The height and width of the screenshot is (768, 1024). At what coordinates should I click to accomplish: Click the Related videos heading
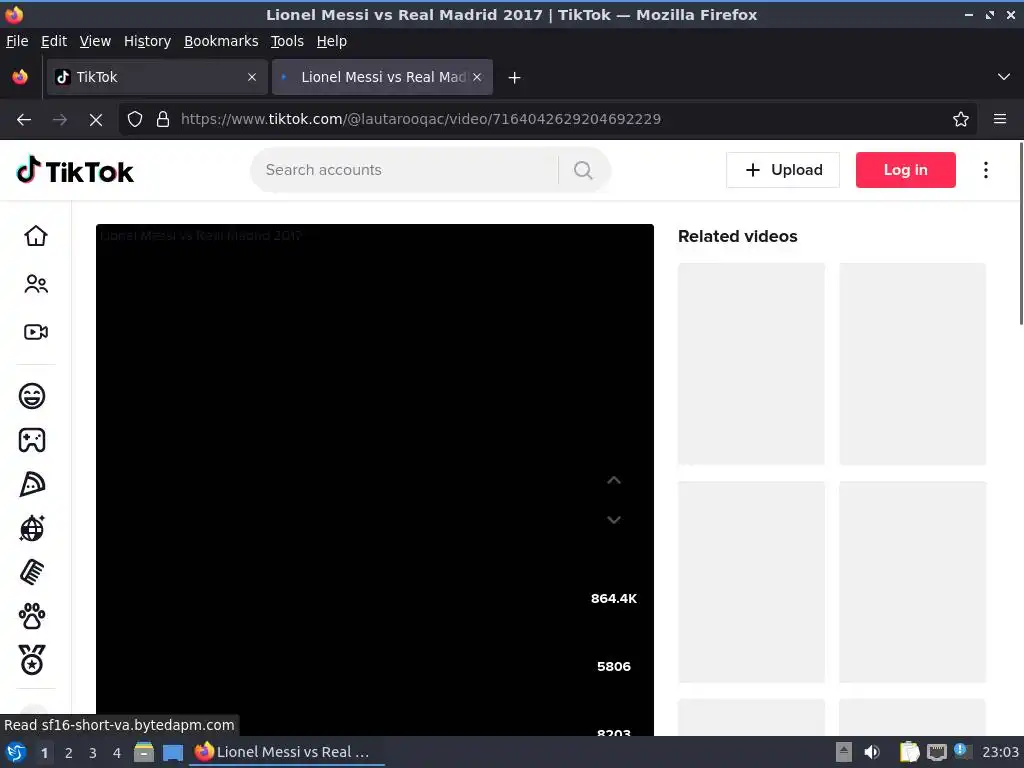point(737,236)
